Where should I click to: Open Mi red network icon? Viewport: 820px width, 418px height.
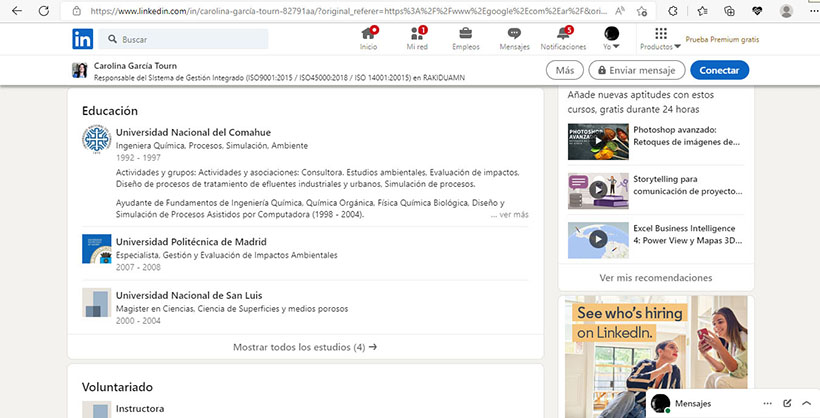point(417,34)
